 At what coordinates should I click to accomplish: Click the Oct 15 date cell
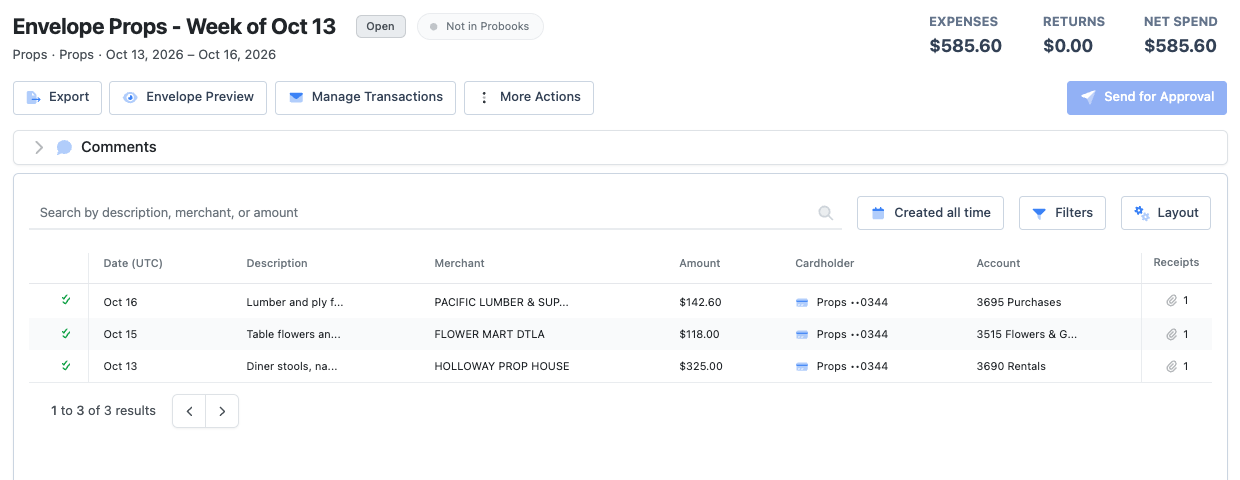[x=120, y=334]
